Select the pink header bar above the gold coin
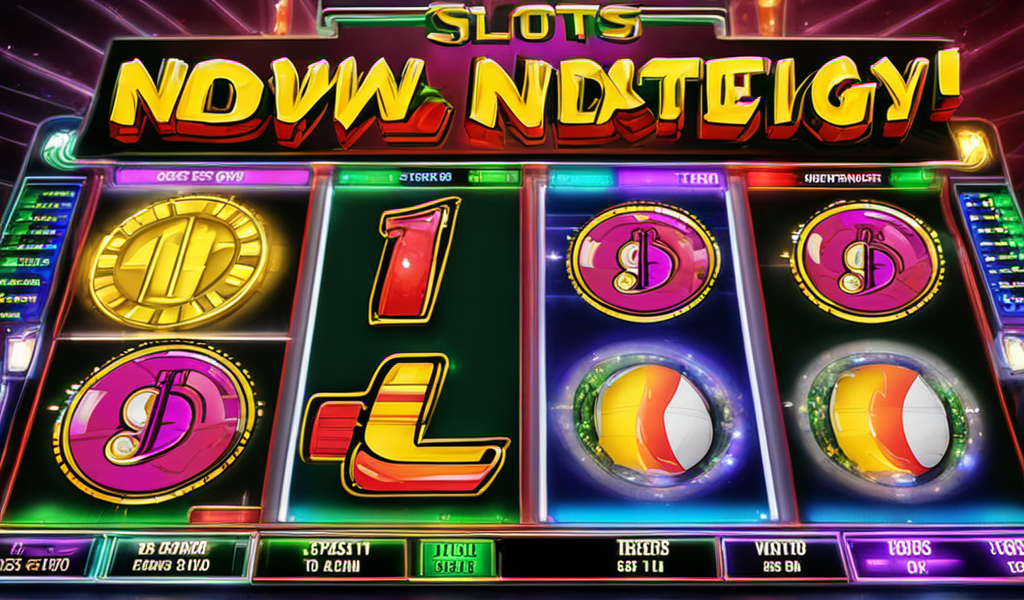 [x=212, y=176]
